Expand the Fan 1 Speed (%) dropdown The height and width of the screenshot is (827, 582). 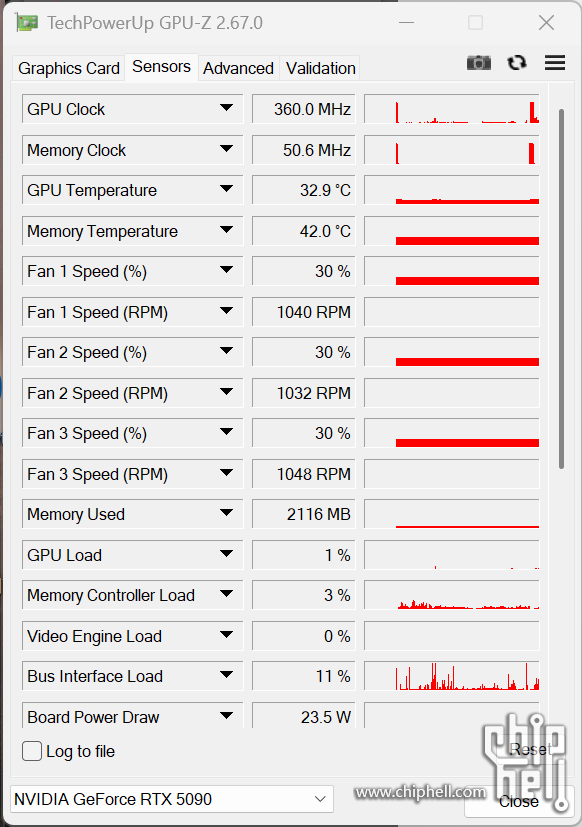point(226,270)
